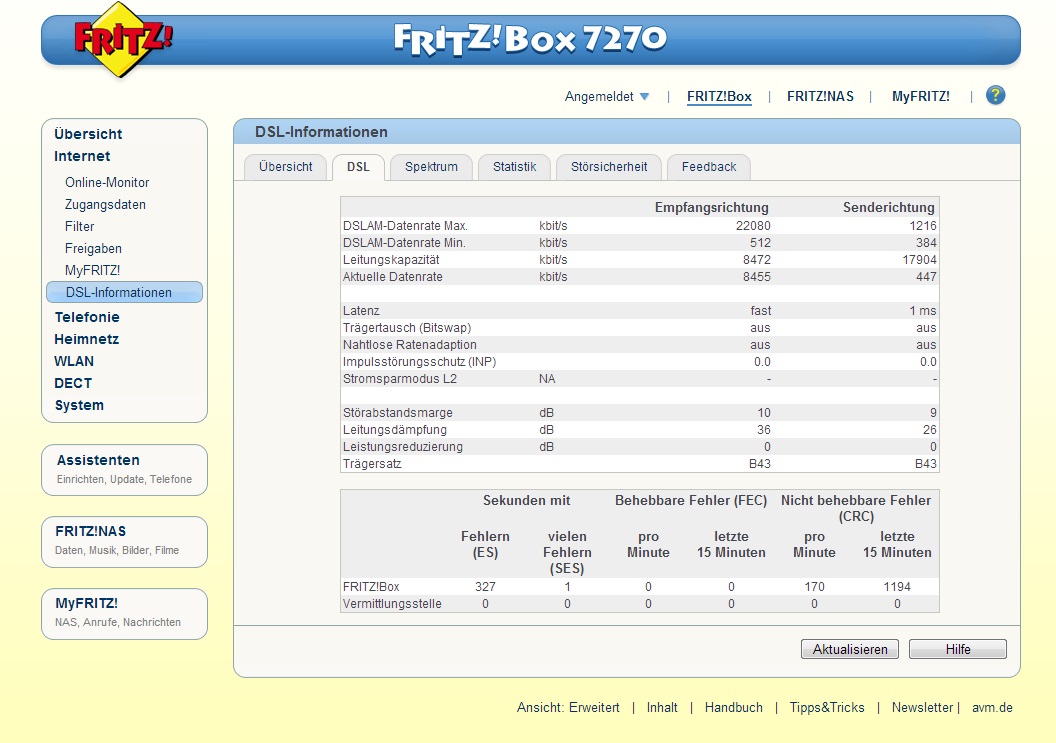The image size is (1056, 743).
Task: Open Freigaben in the sidebar
Action: coord(93,249)
